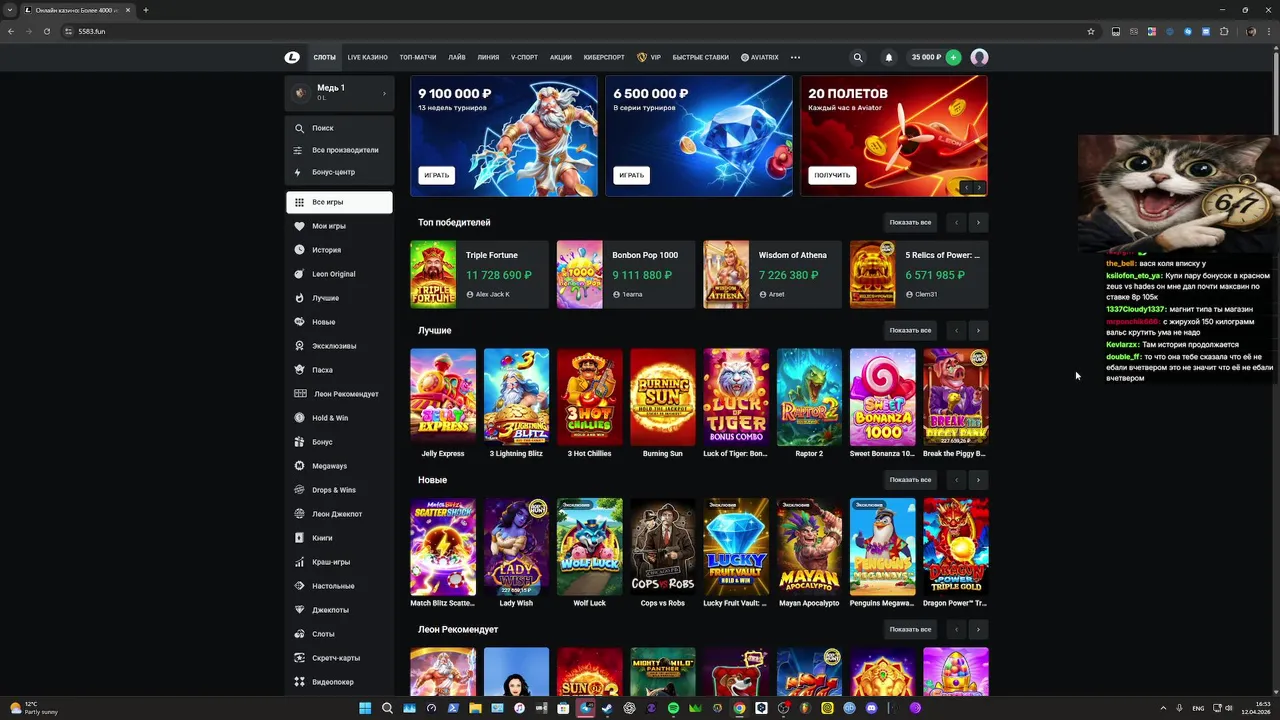This screenshot has width=1280, height=720.
Task: Show next Топ победителей items arrow
Action: pyautogui.click(x=978, y=222)
